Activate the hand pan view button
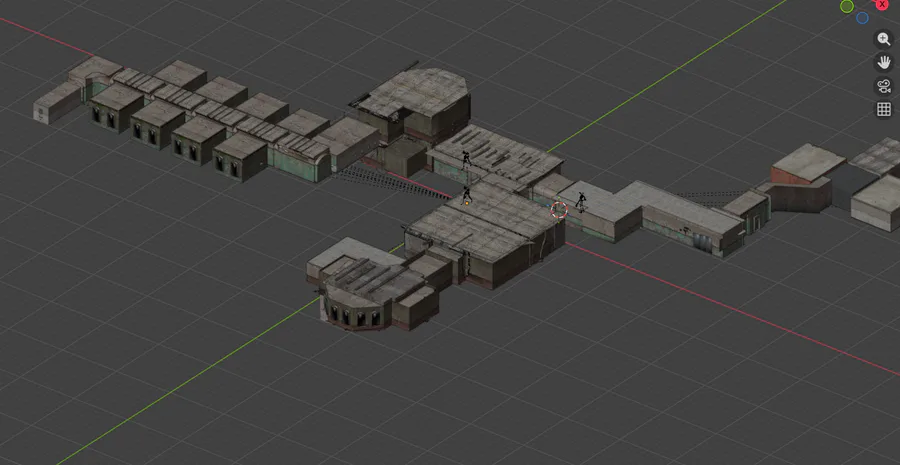 click(884, 63)
